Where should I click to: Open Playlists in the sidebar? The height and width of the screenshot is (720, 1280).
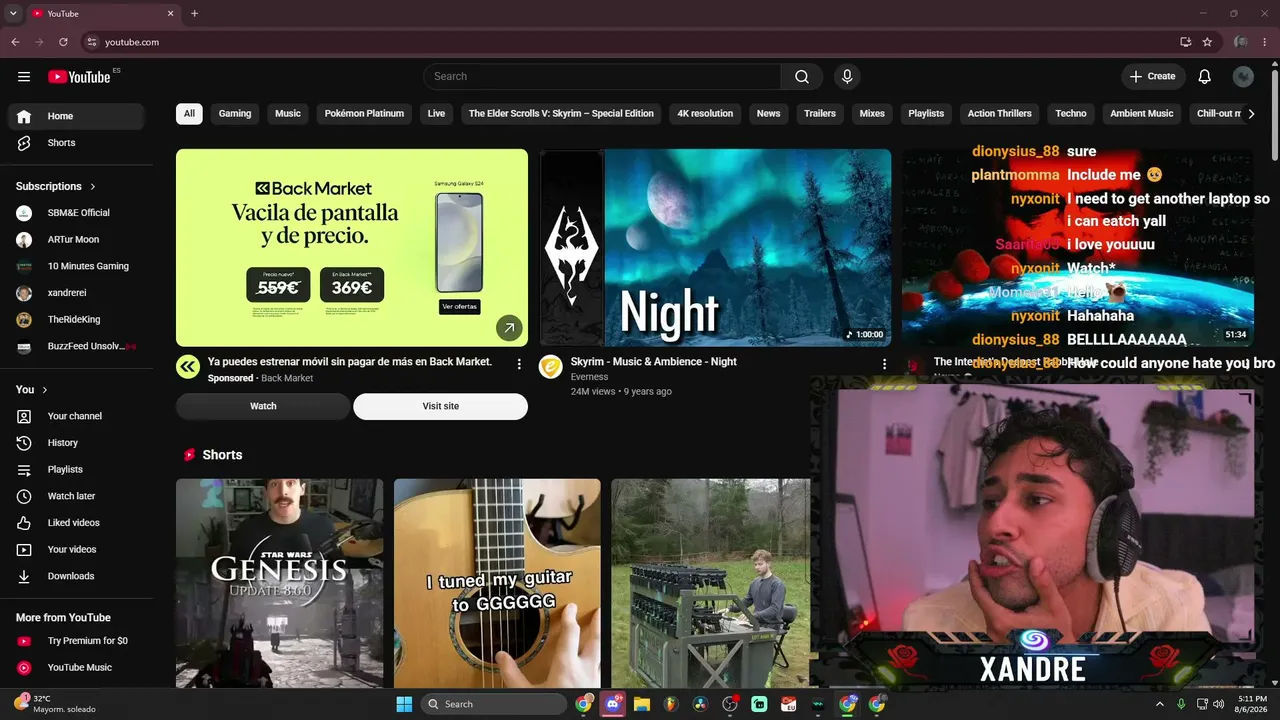pos(76,470)
